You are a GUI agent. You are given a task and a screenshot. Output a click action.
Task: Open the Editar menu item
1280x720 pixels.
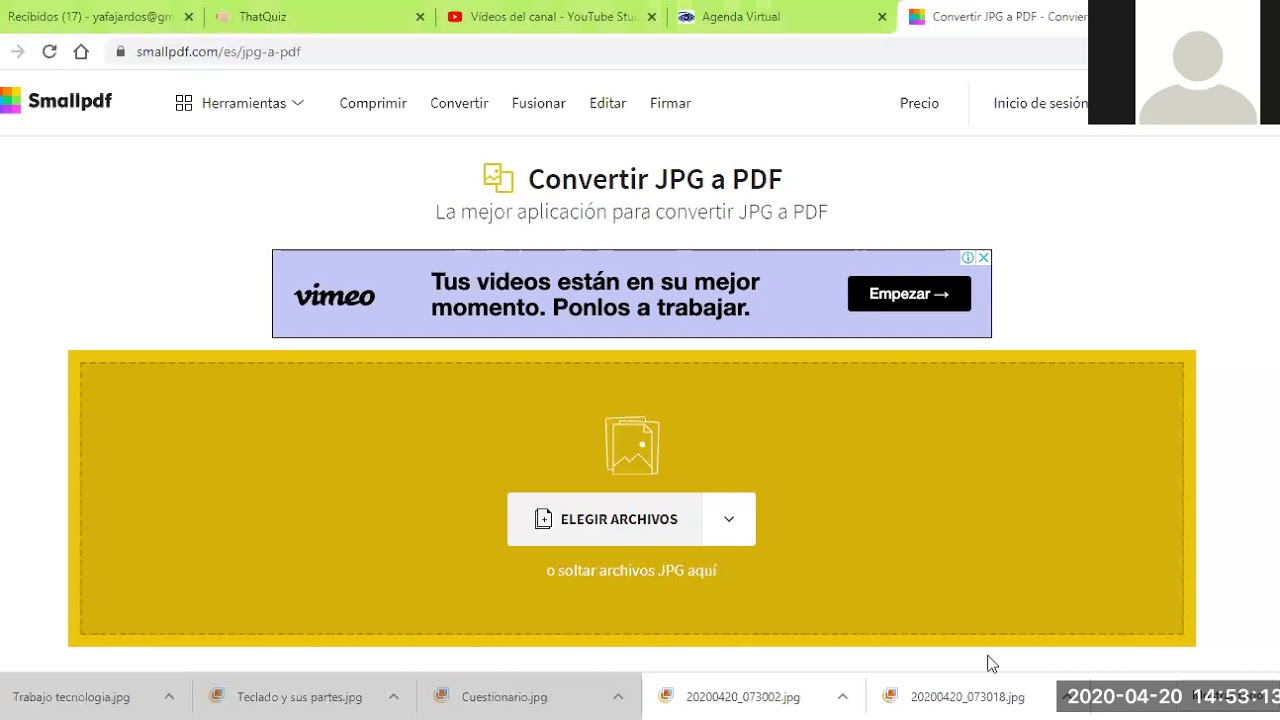[608, 103]
